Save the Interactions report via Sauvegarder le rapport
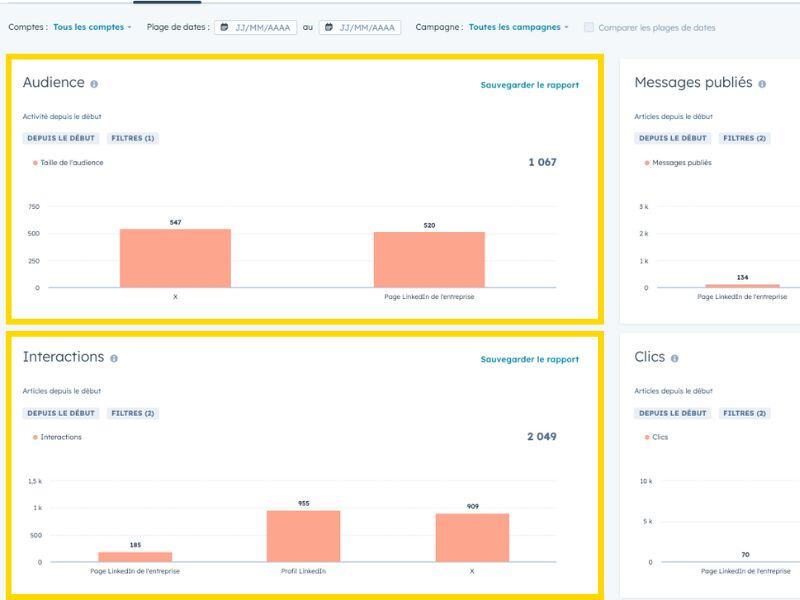The image size is (800, 600). (530, 360)
